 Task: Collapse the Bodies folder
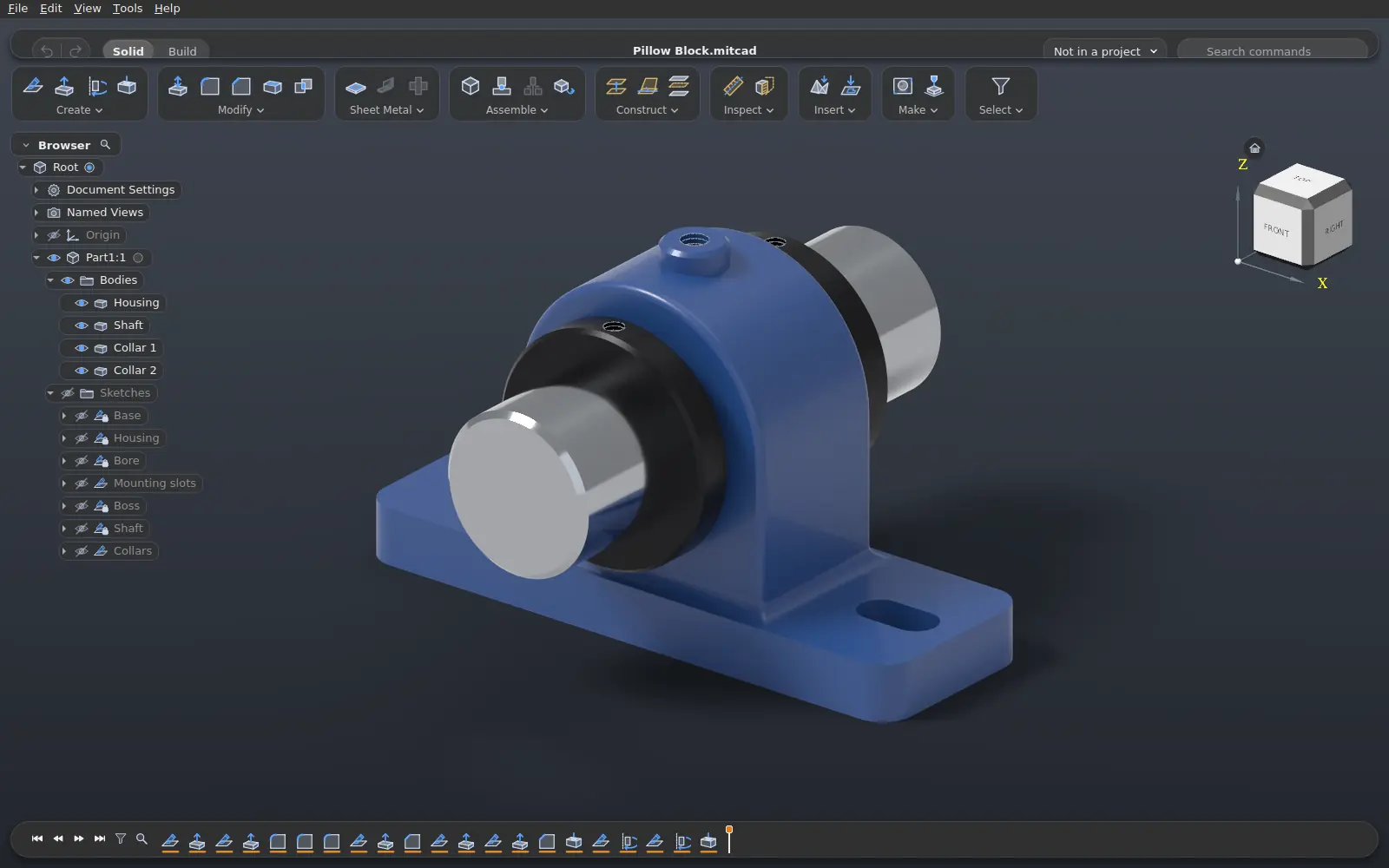click(50, 280)
